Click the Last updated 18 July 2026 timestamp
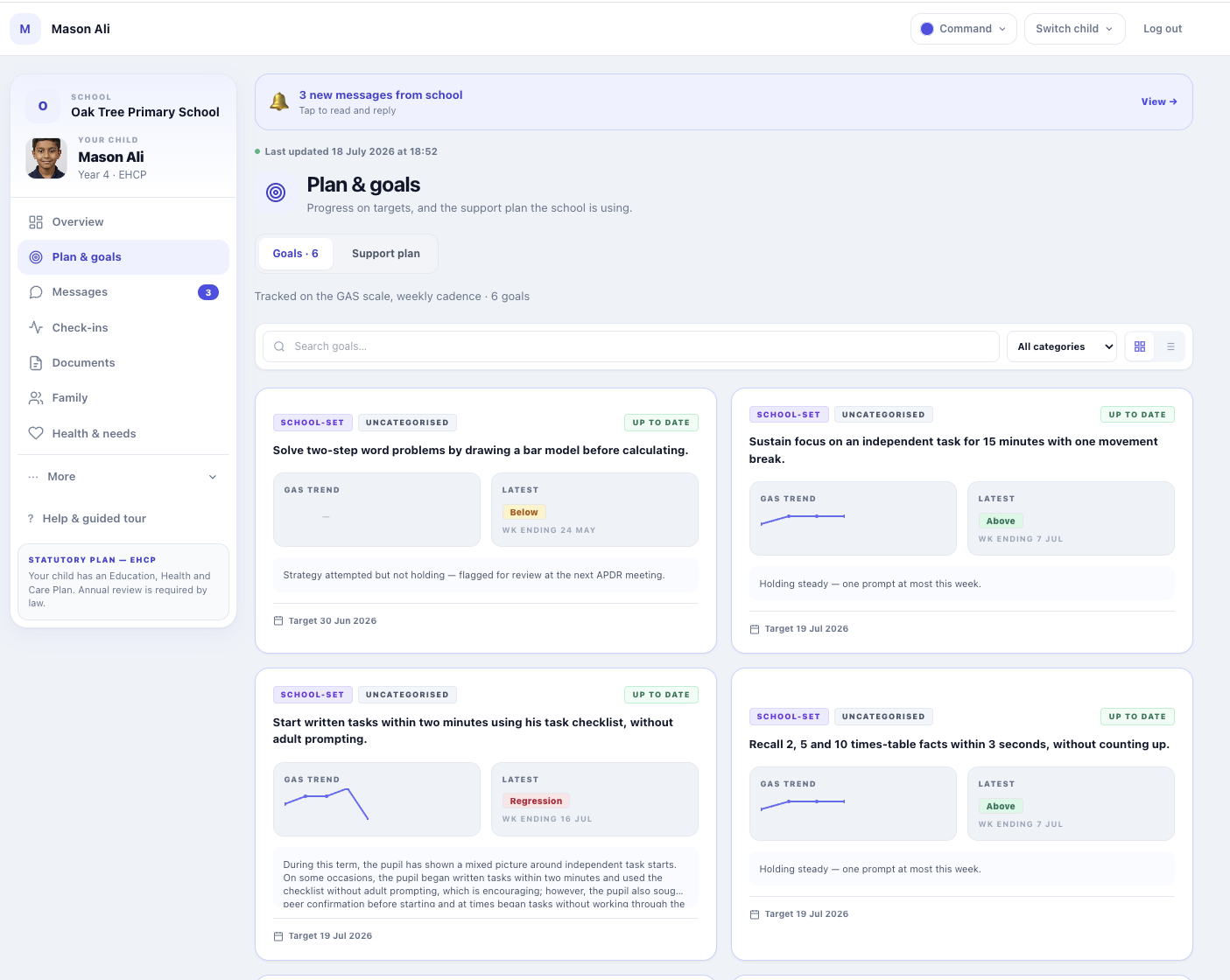 [351, 151]
